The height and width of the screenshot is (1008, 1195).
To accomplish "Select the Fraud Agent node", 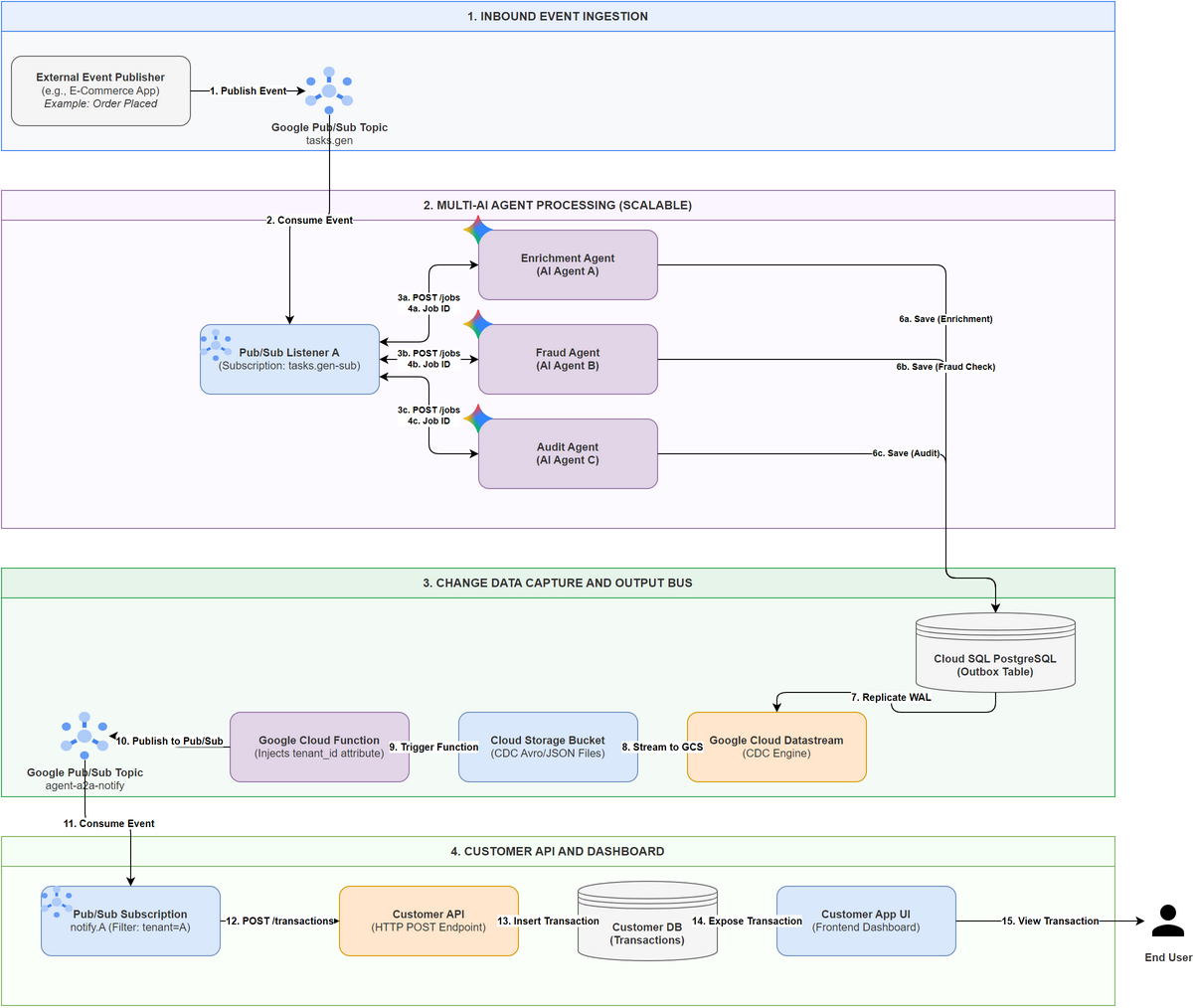I will (x=568, y=359).
